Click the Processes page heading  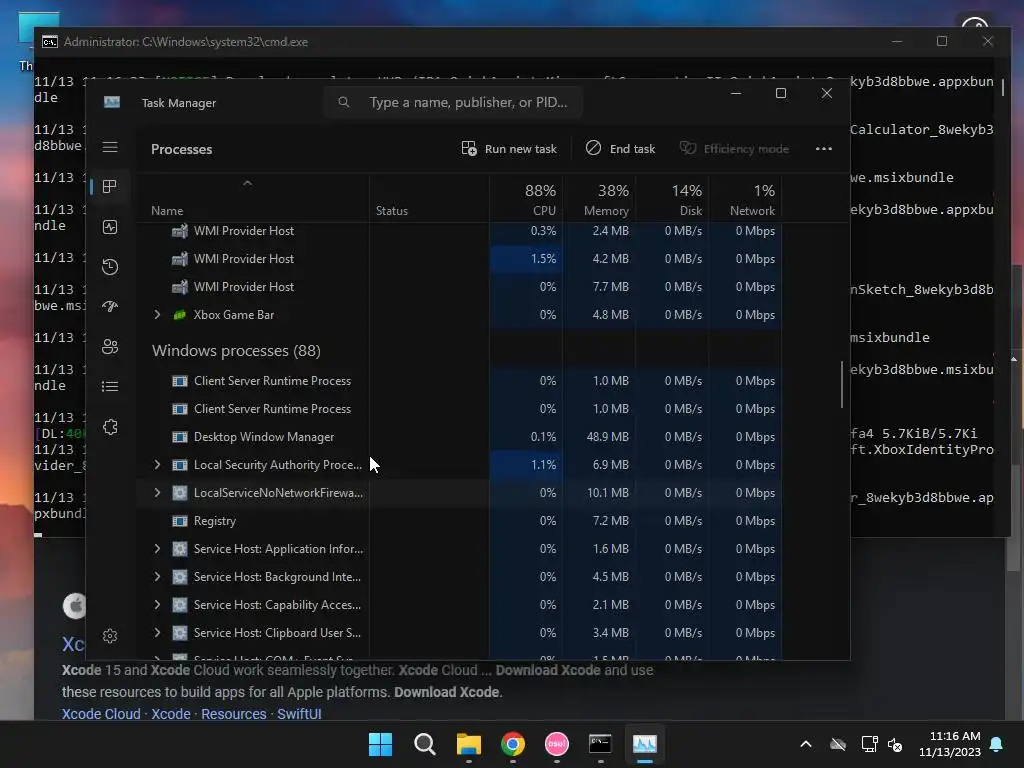[x=182, y=150]
